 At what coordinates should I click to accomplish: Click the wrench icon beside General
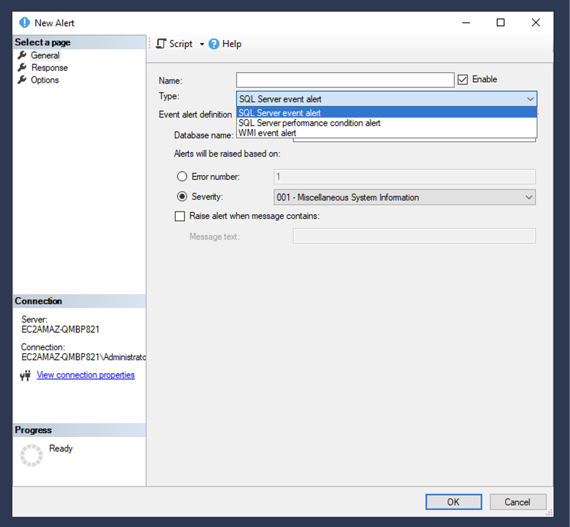click(22, 55)
